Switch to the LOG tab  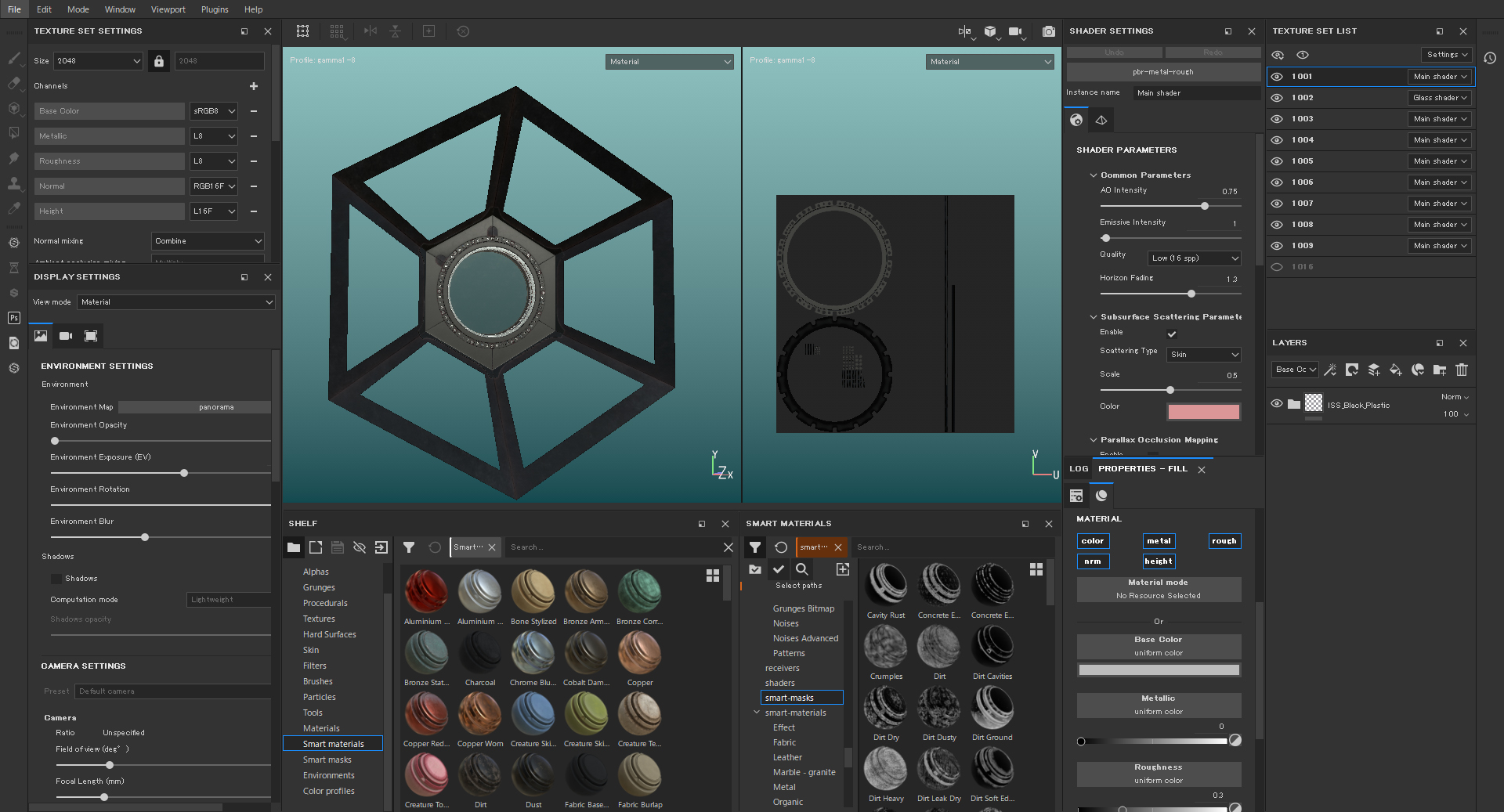pos(1079,469)
